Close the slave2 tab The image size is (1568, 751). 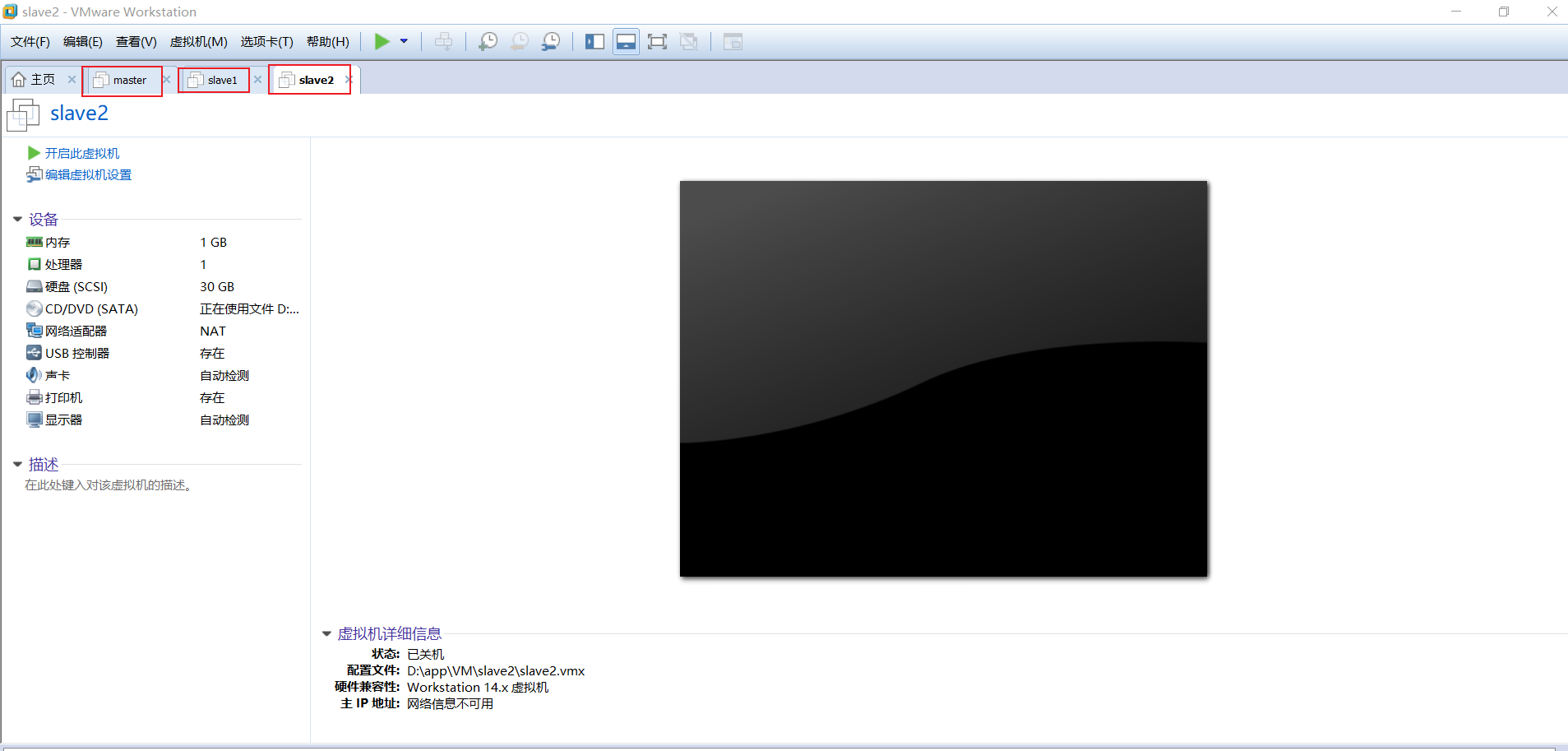349,80
